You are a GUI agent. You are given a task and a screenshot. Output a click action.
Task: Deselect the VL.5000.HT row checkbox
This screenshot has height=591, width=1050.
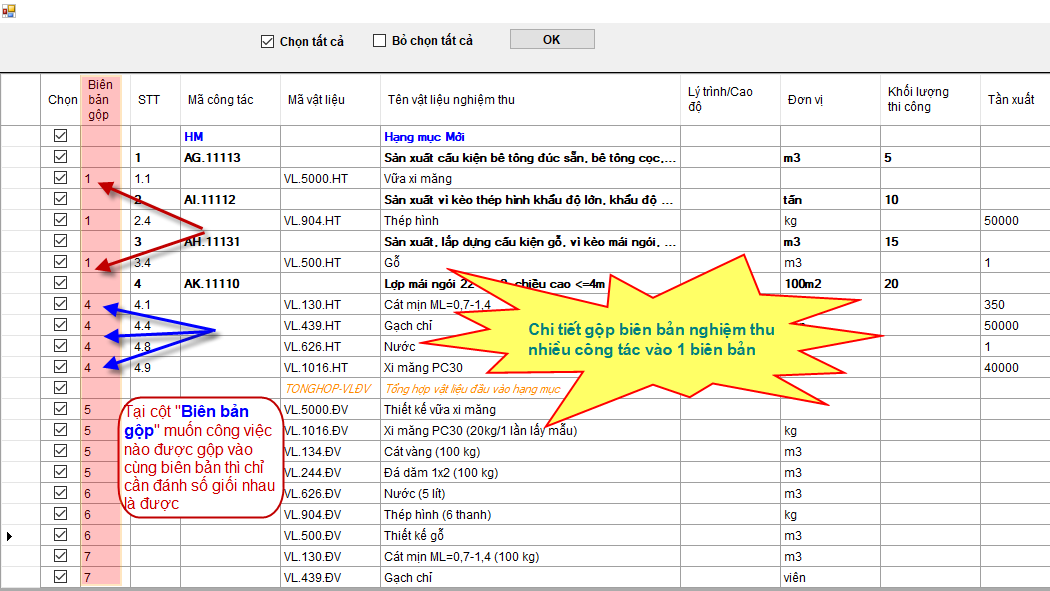[x=60, y=178]
